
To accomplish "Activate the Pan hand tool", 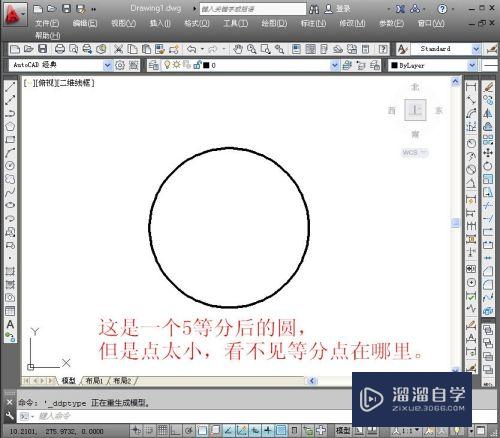I will (237, 49).
